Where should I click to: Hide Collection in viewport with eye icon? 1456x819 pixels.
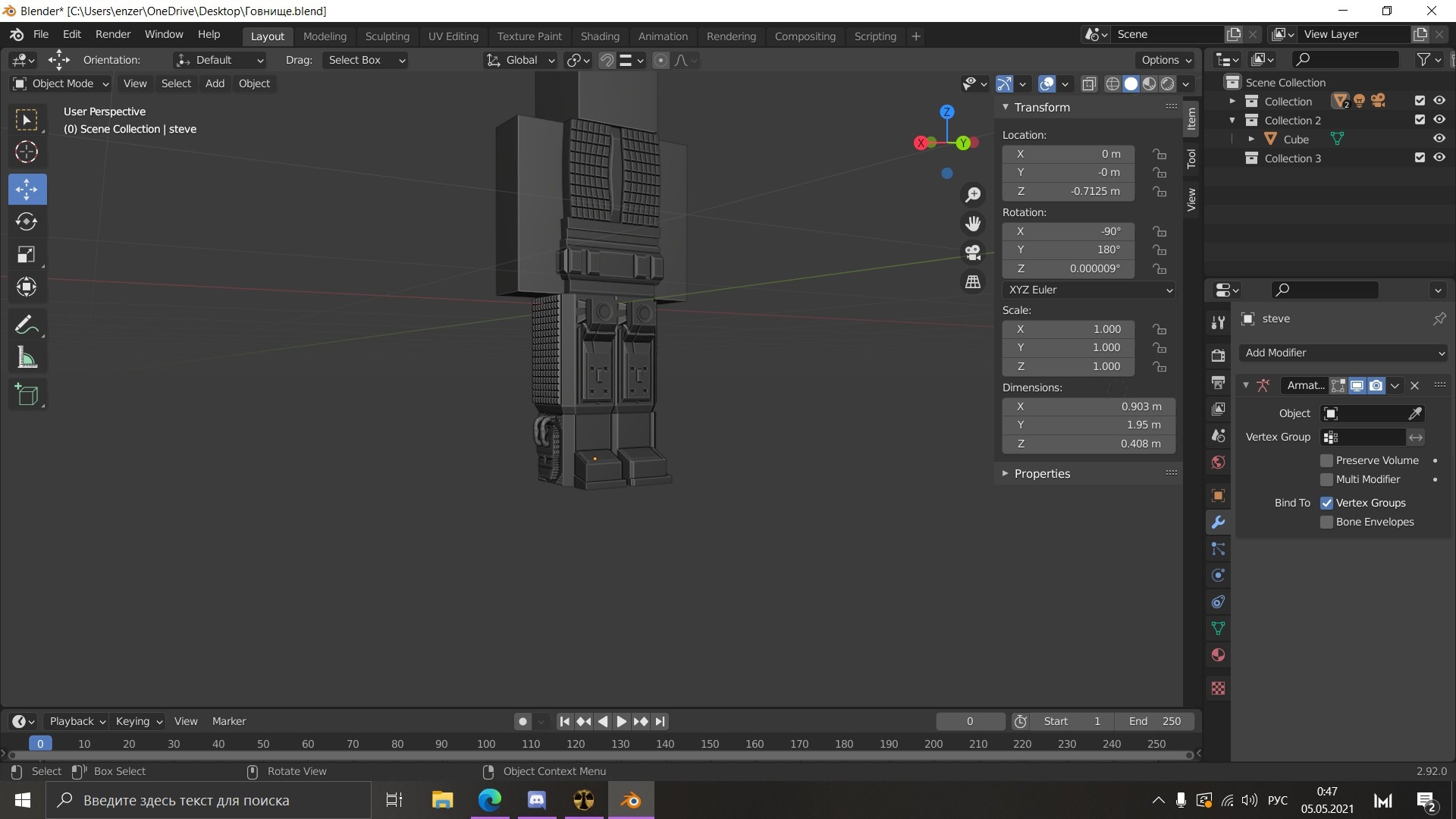coord(1439,100)
